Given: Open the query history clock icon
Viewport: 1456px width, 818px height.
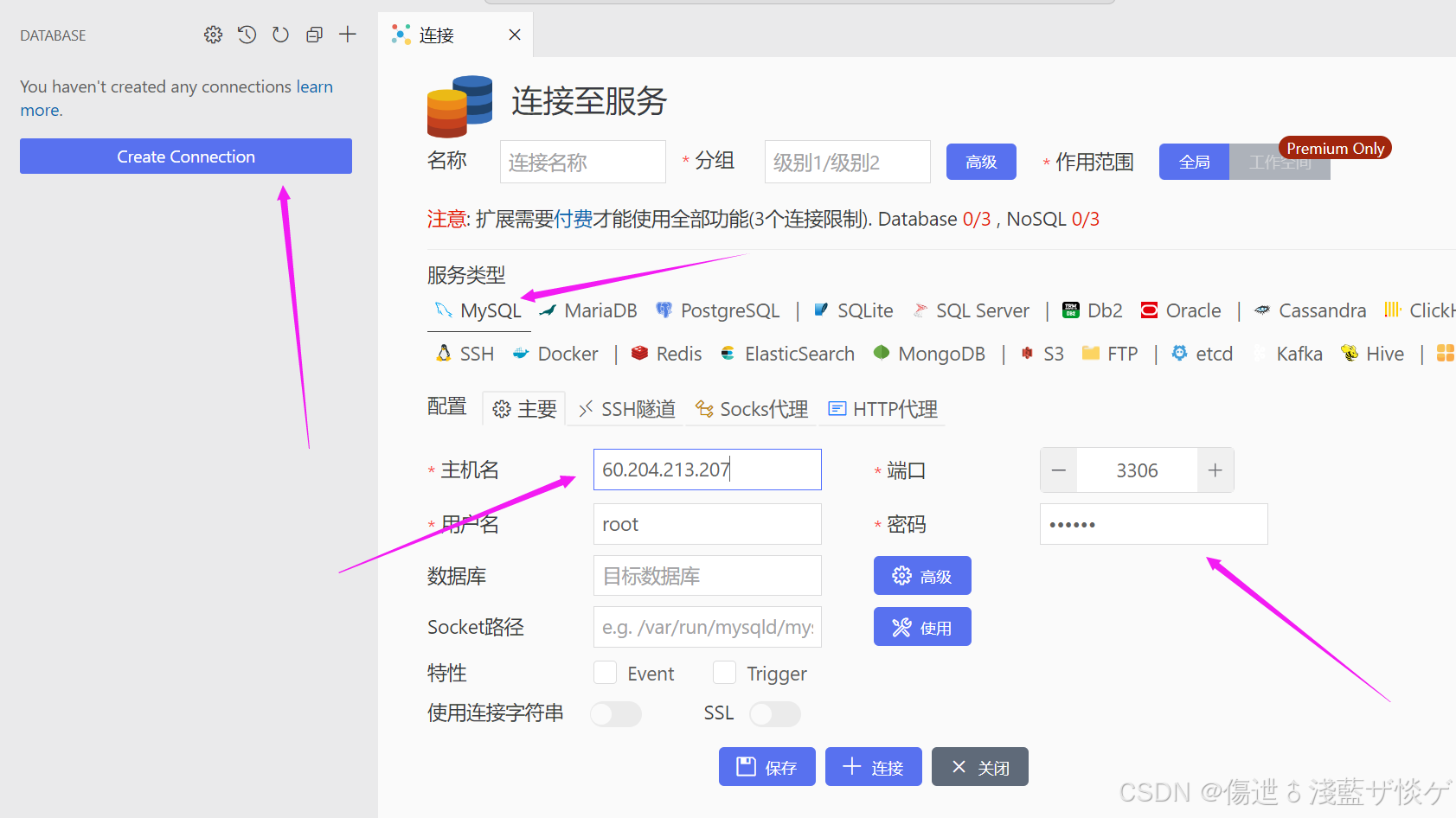Looking at the screenshot, I should (247, 35).
